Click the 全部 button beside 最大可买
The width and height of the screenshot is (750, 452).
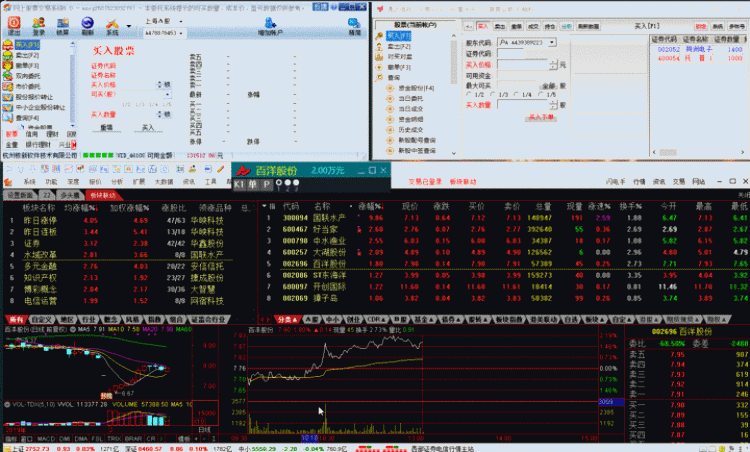(x=548, y=86)
